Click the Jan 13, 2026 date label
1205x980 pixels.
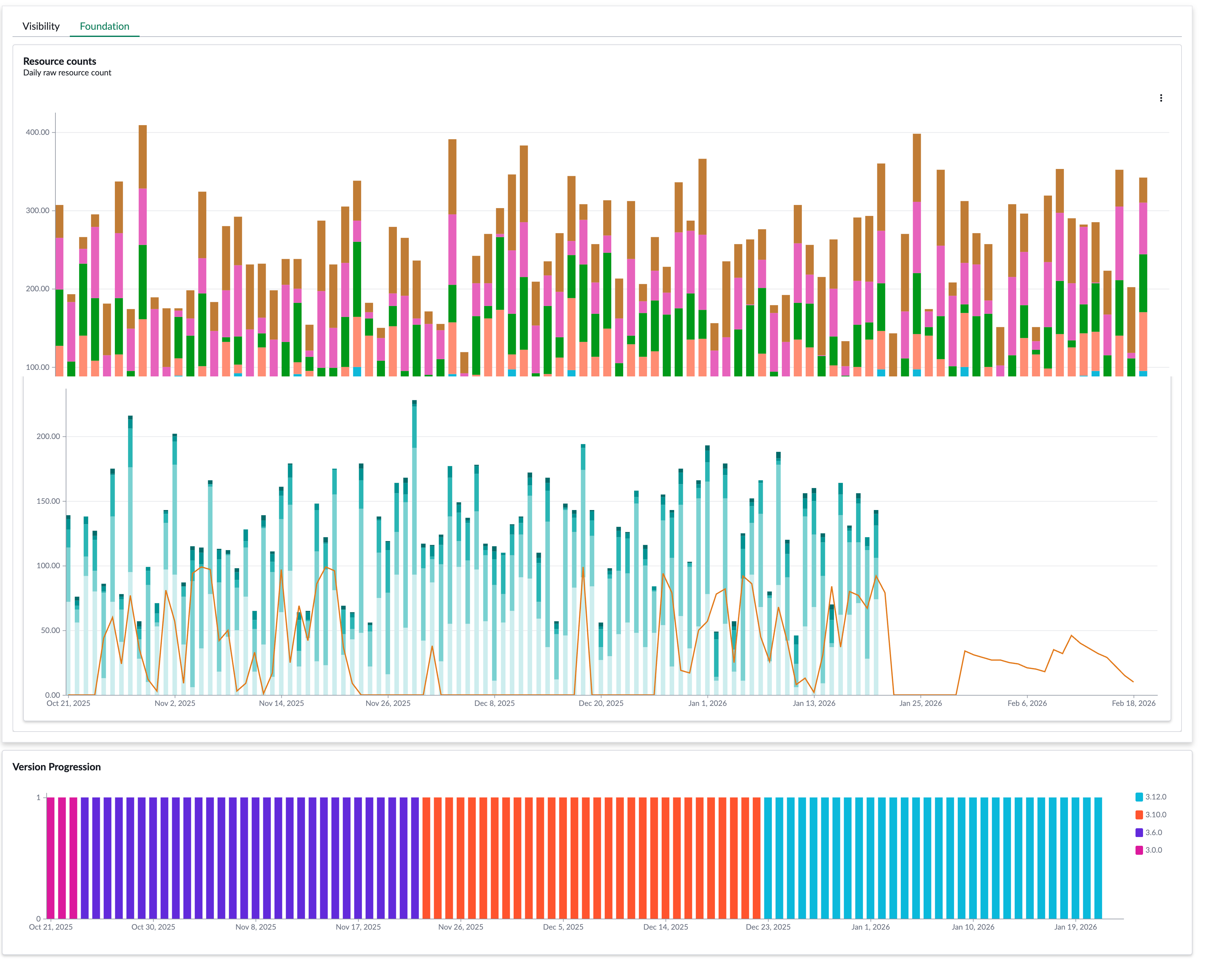[x=814, y=703]
